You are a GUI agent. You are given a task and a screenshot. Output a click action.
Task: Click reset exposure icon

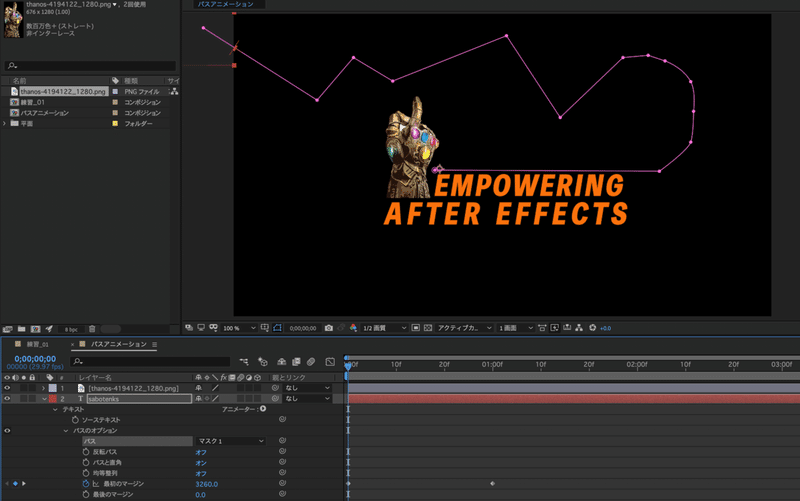pos(592,328)
